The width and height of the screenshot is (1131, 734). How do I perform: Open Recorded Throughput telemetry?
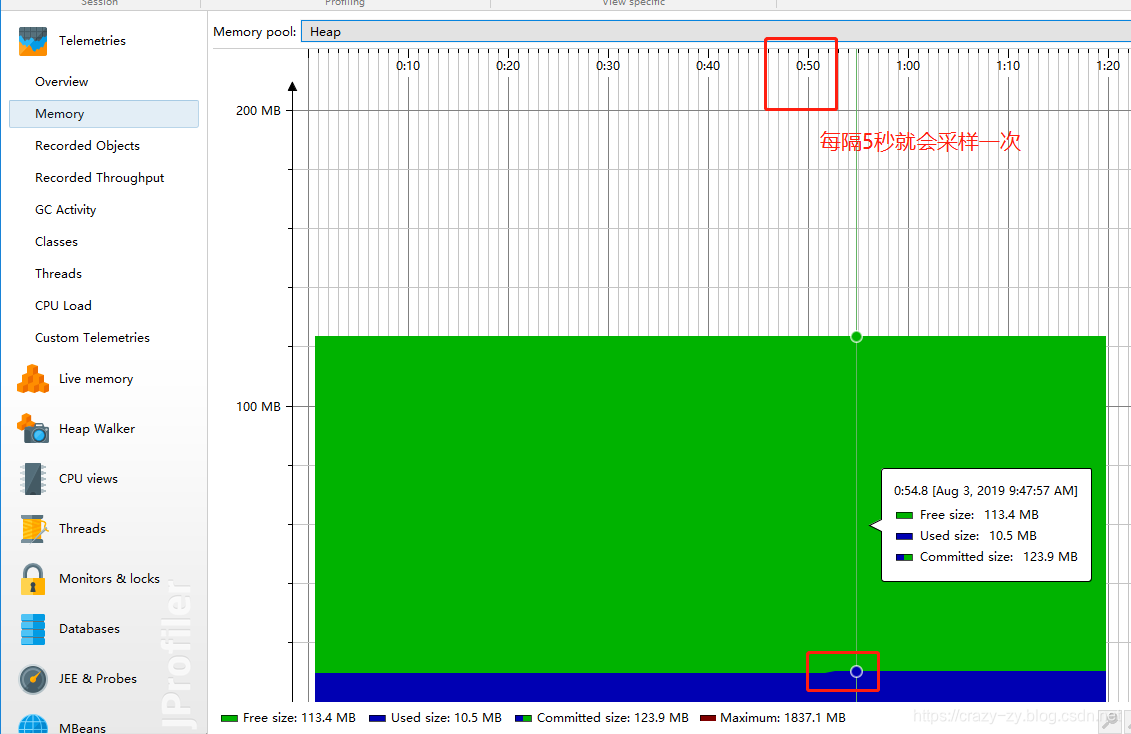[100, 178]
